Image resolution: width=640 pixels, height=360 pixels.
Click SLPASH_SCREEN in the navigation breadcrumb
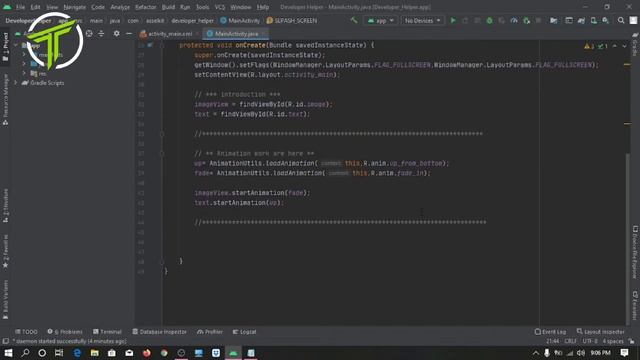coord(292,20)
